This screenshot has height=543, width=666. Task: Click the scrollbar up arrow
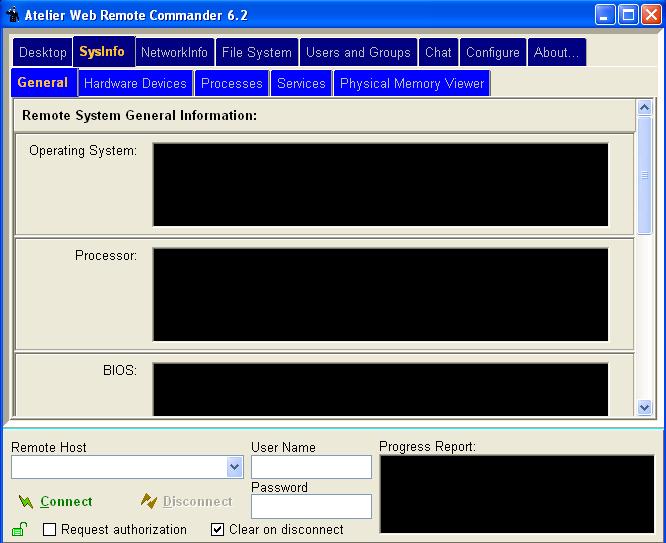coord(644,108)
